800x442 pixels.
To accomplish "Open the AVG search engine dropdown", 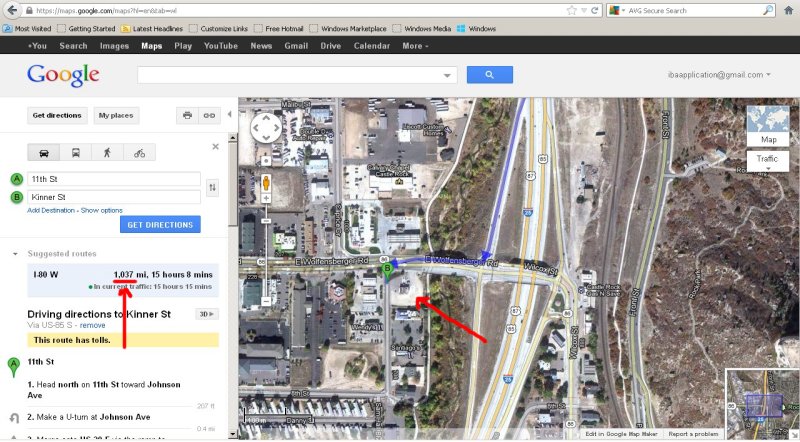I will (617, 10).
